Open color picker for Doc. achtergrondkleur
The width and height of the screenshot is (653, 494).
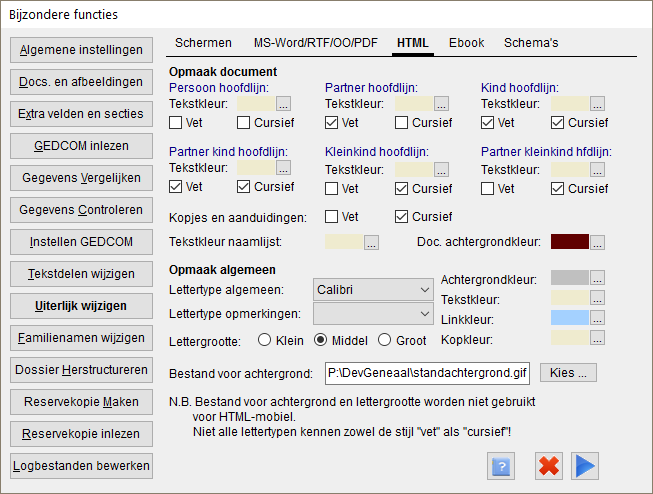click(597, 242)
